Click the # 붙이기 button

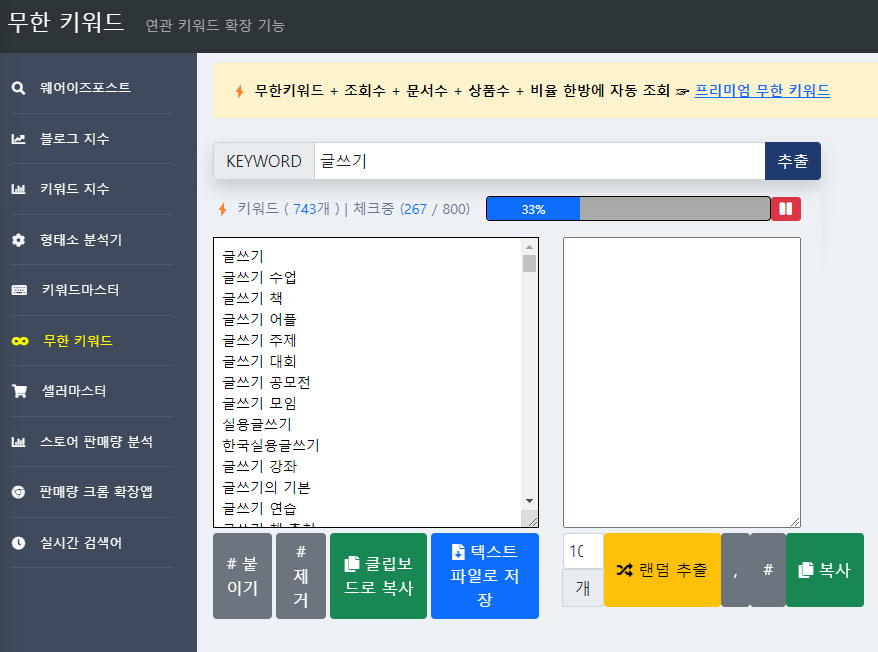(x=242, y=576)
